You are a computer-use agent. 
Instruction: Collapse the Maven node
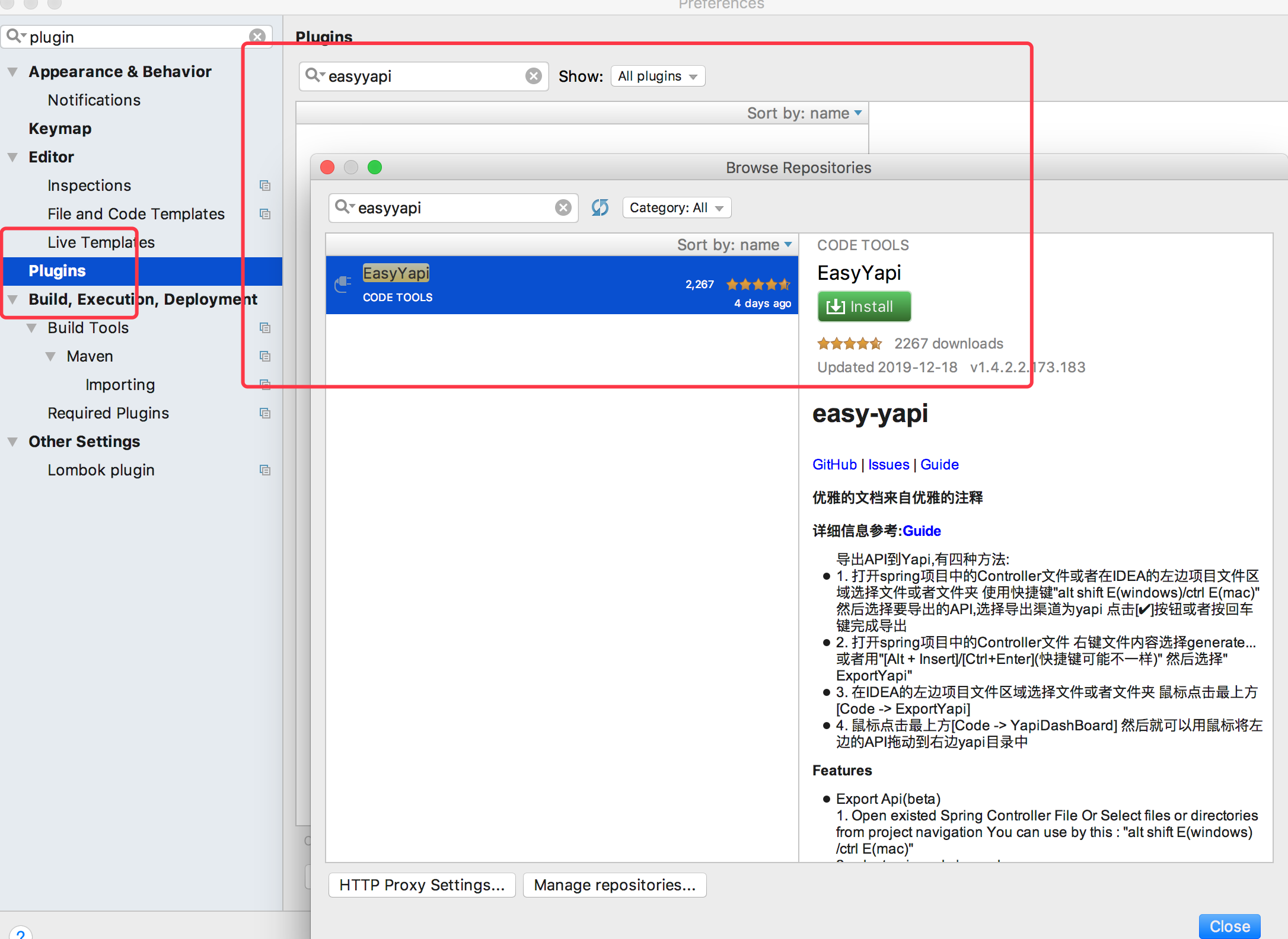click(50, 356)
